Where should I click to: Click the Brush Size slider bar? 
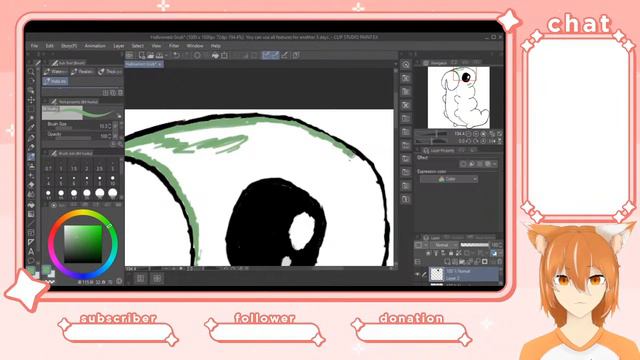[64, 129]
